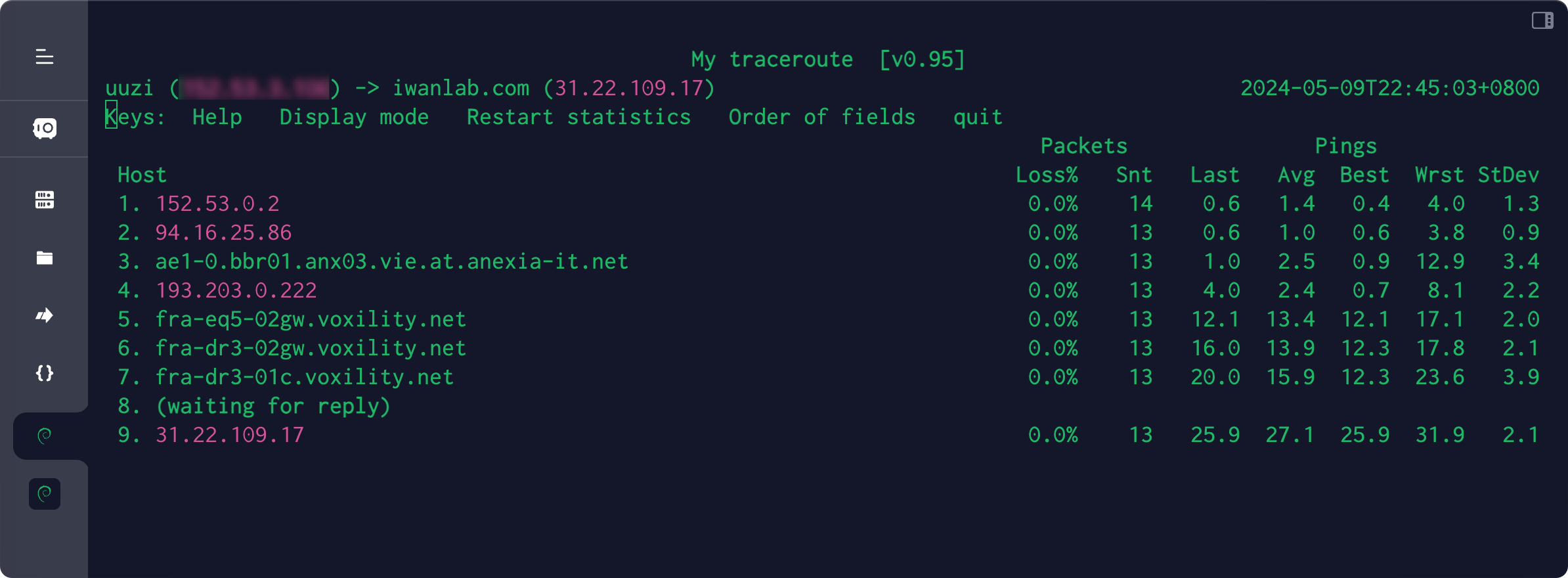The image size is (1568, 578).
Task: Click the iwanlab.com destination in header
Action: coord(460,88)
